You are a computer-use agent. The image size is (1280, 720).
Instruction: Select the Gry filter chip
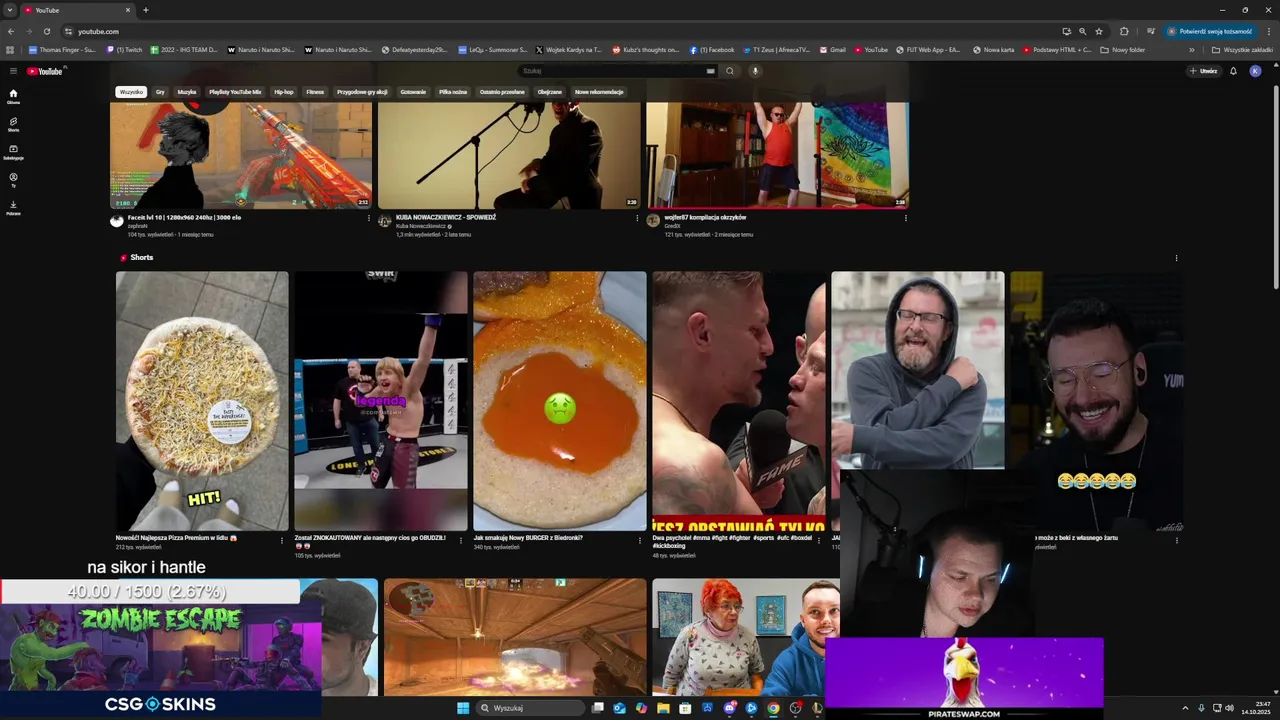click(x=160, y=92)
